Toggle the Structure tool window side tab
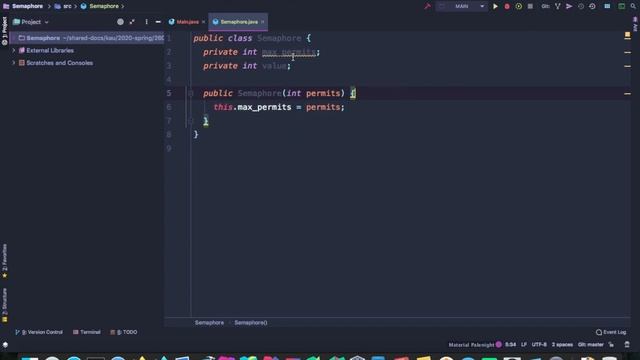The width and height of the screenshot is (640, 360). click(x=4, y=305)
